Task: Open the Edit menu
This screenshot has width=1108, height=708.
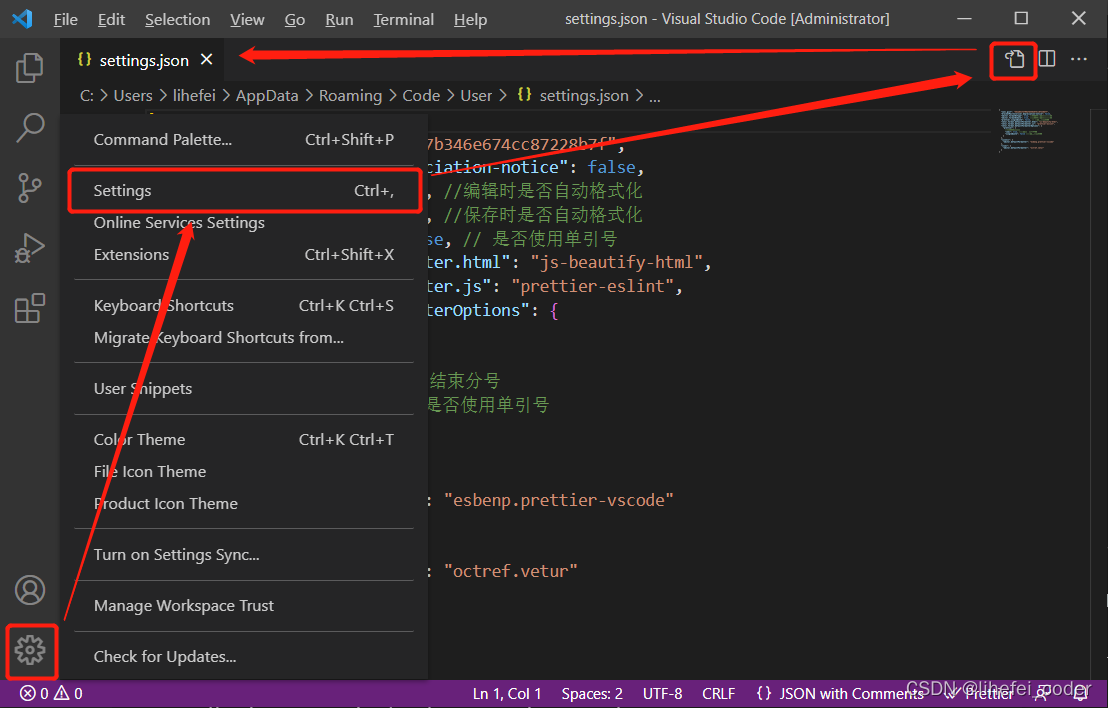Action: (111, 19)
